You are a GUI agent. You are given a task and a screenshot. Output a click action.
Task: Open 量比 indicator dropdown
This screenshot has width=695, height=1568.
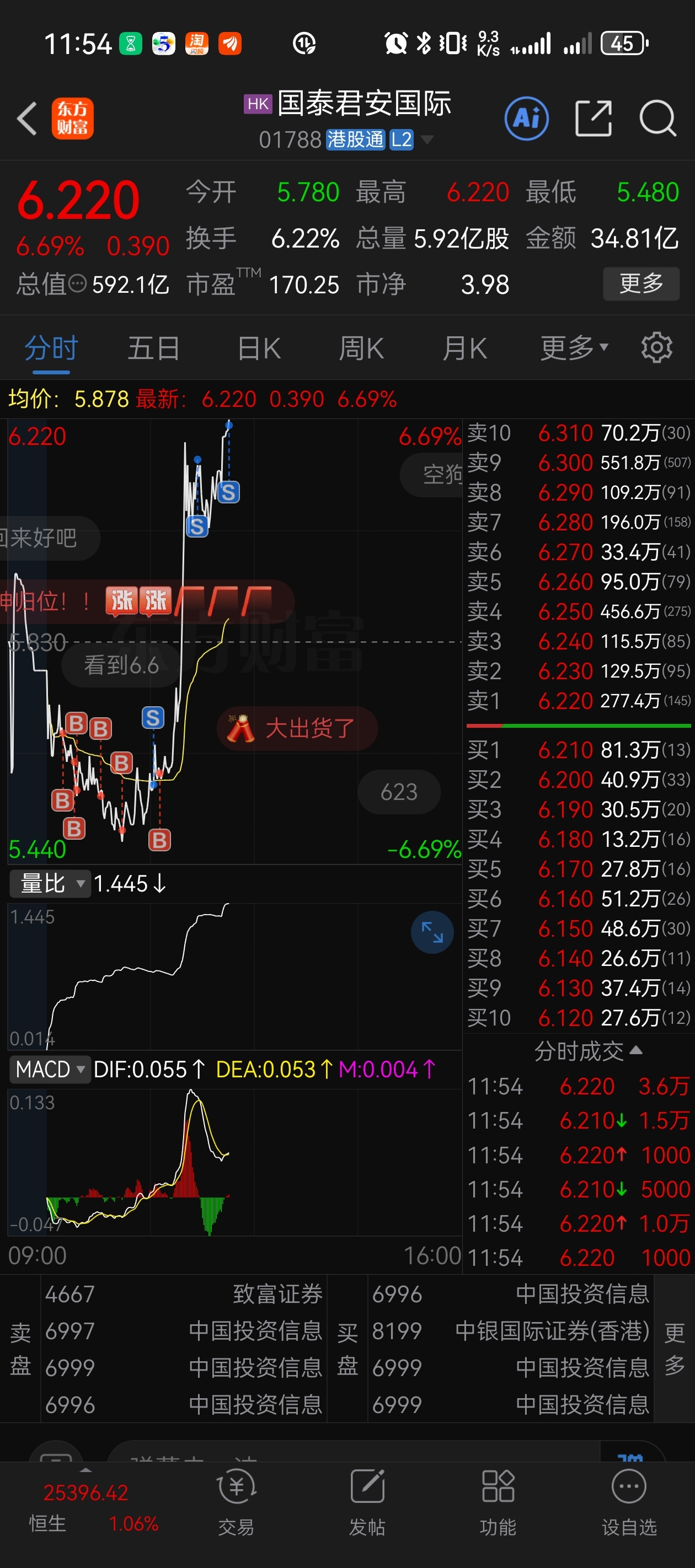[50, 883]
